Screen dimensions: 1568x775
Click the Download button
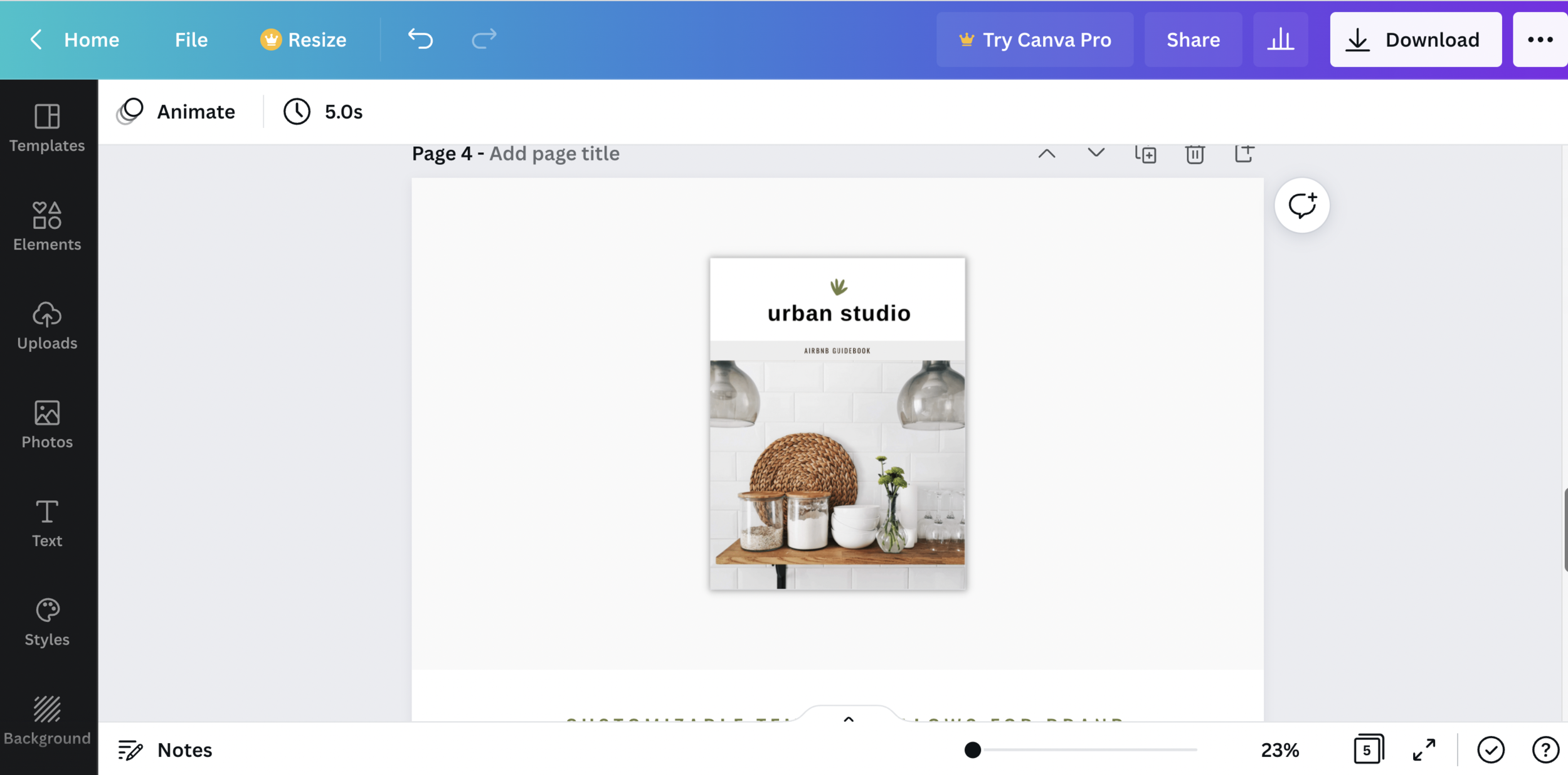1416,39
